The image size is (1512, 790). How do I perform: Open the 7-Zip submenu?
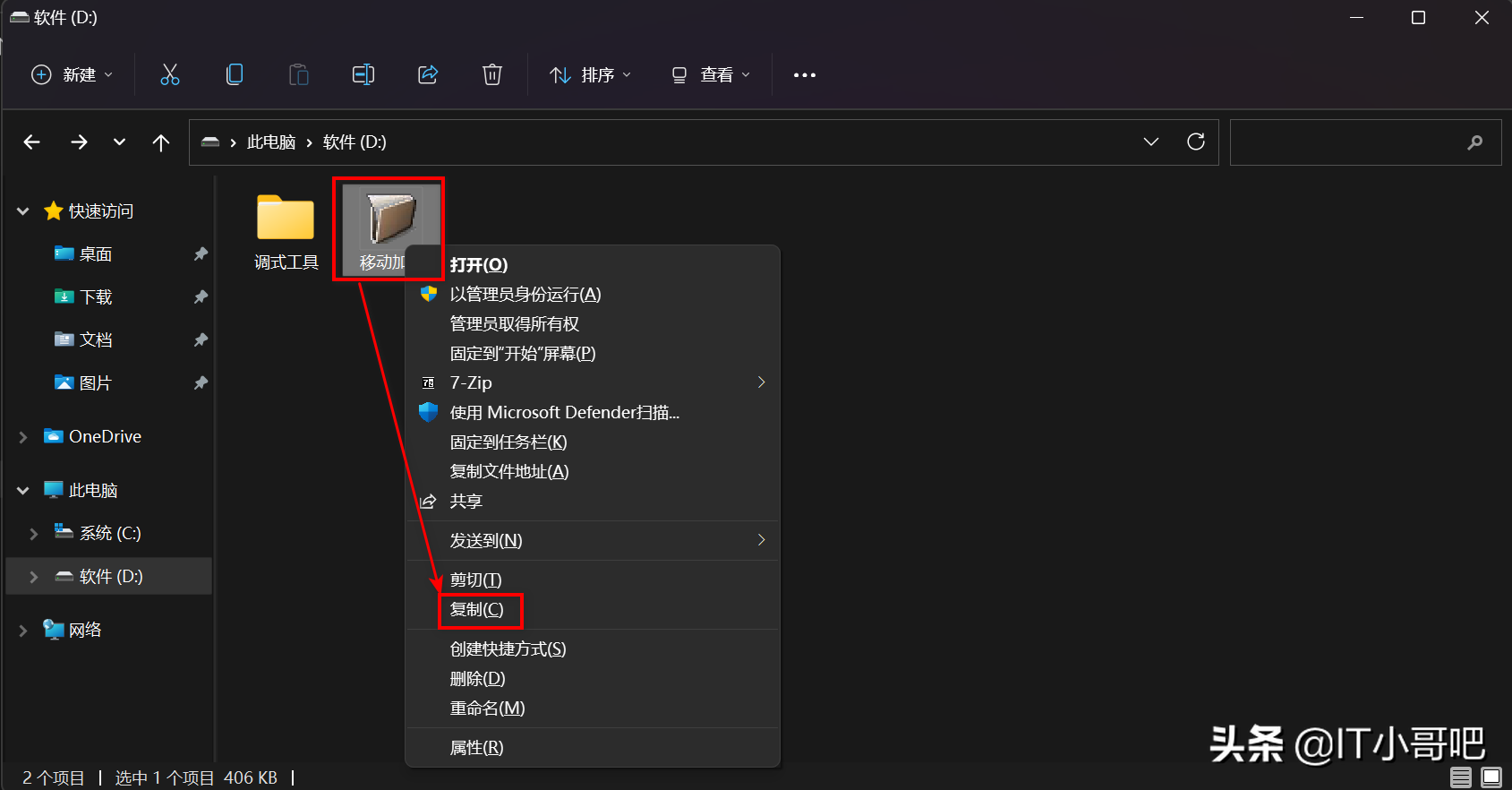click(x=593, y=382)
